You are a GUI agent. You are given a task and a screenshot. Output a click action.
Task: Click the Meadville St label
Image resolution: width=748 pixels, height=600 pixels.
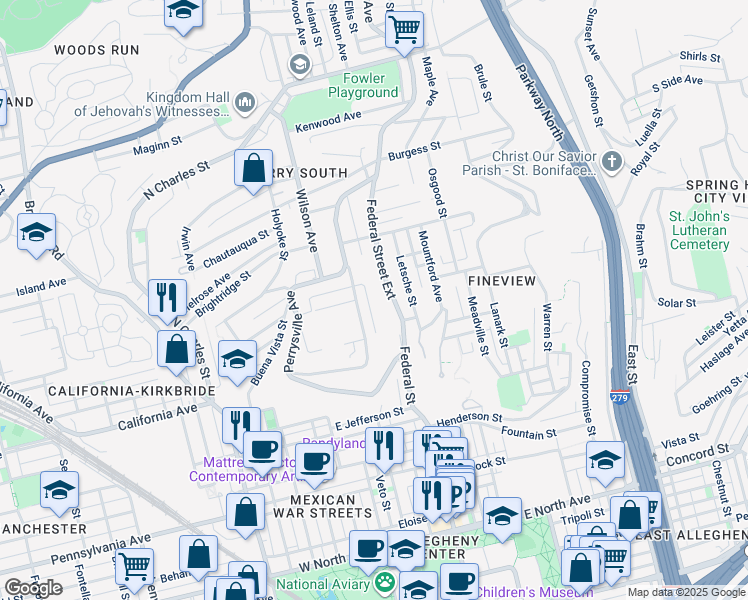point(478,326)
